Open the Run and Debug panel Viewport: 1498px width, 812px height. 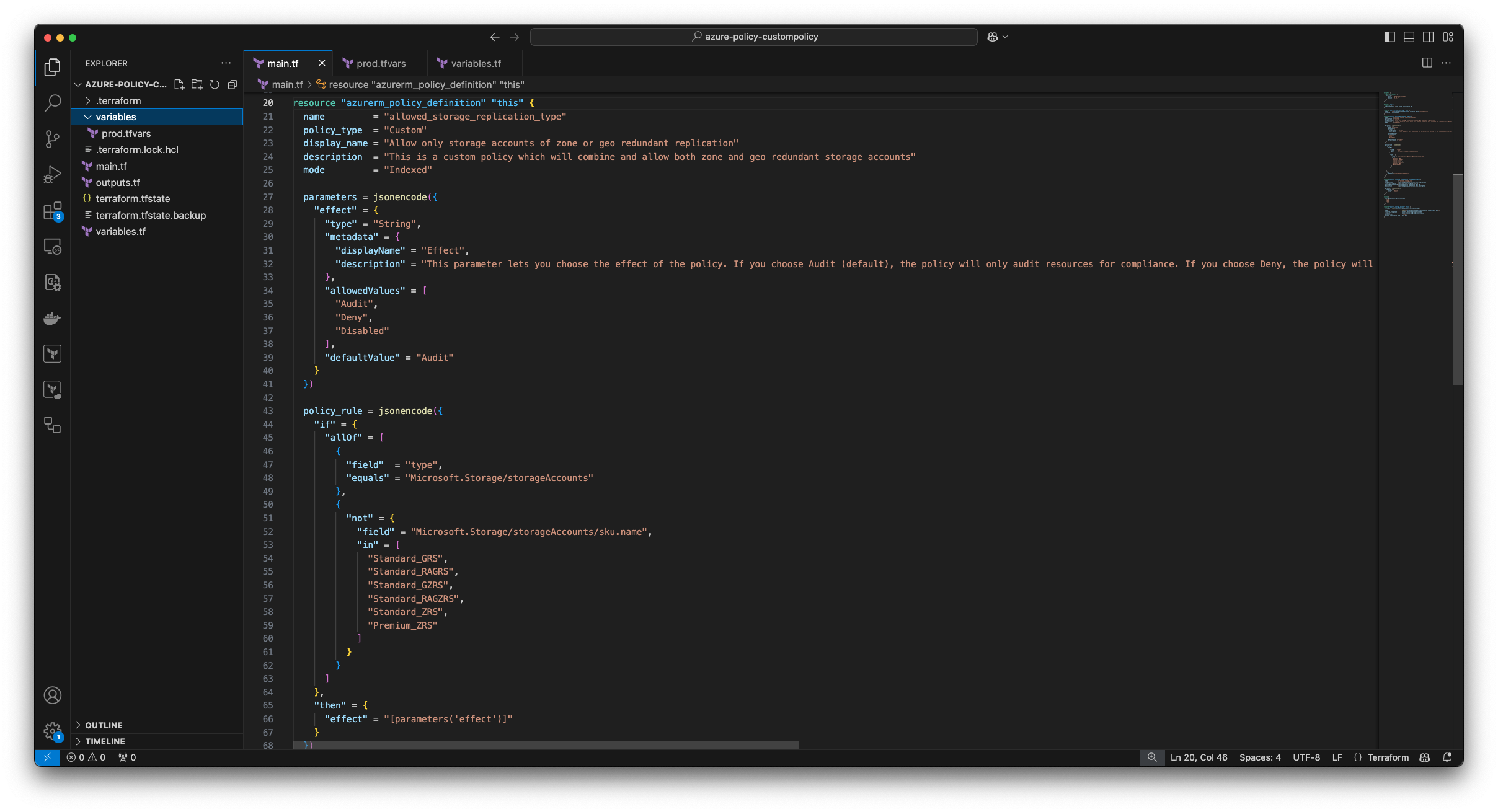tap(52, 174)
